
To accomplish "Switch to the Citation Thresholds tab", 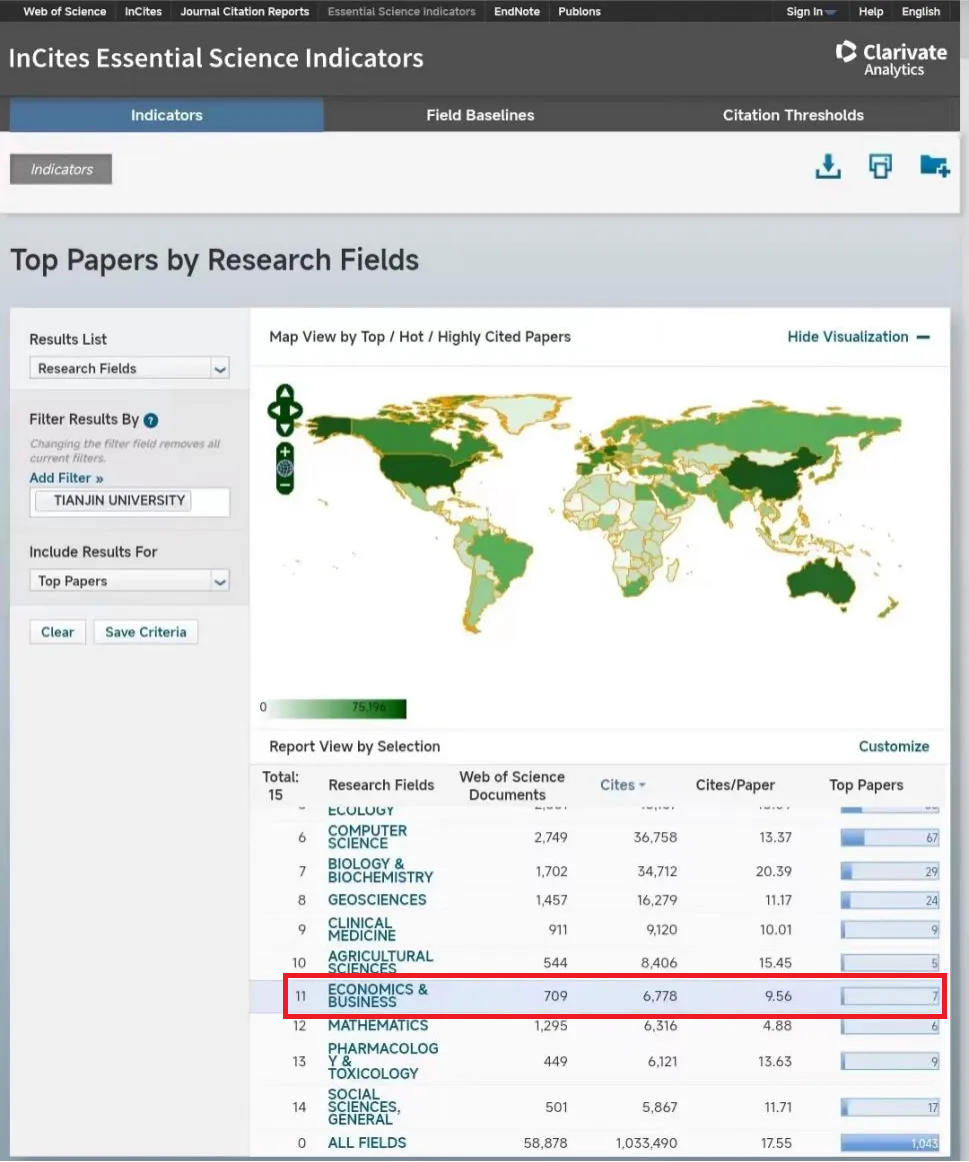I will [x=793, y=115].
